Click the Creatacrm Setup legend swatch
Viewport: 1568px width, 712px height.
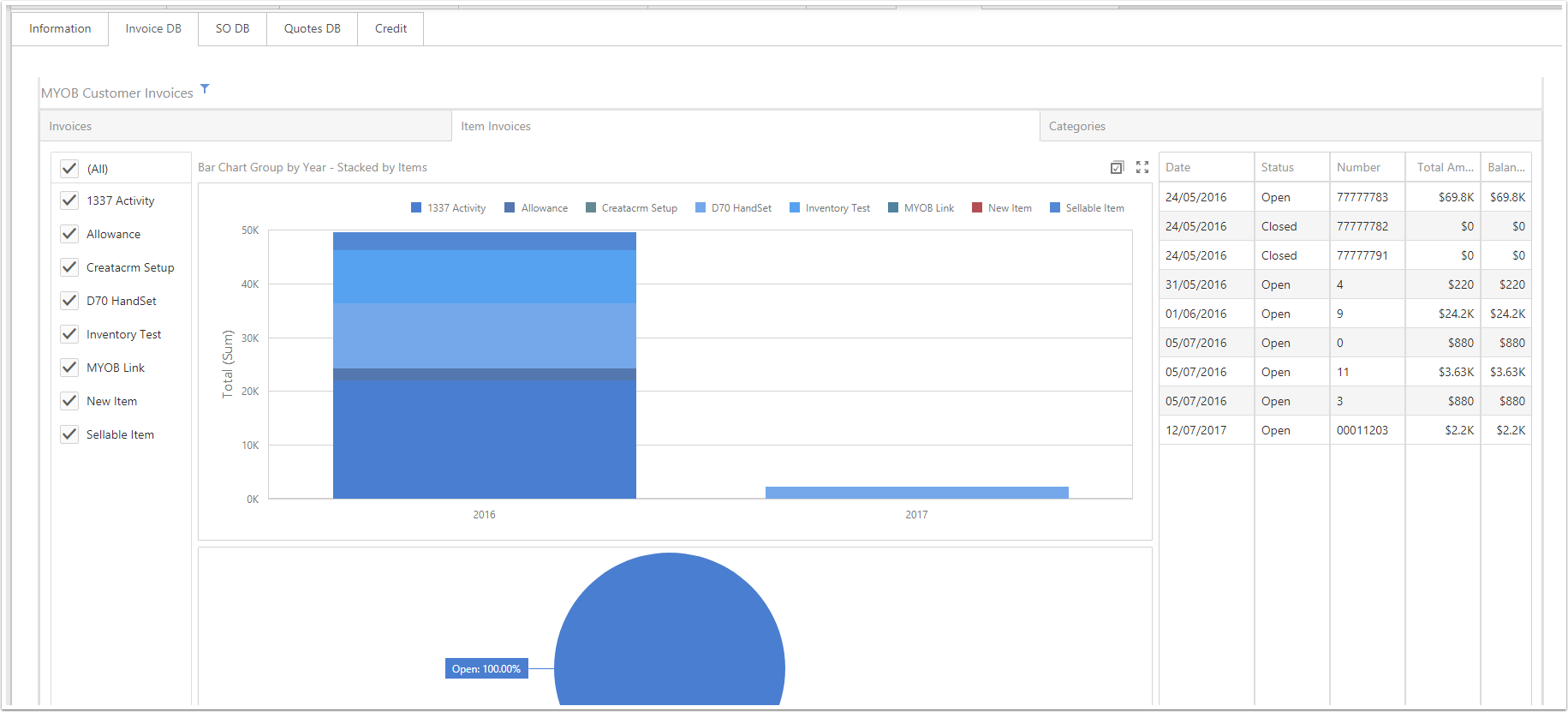[x=591, y=207]
